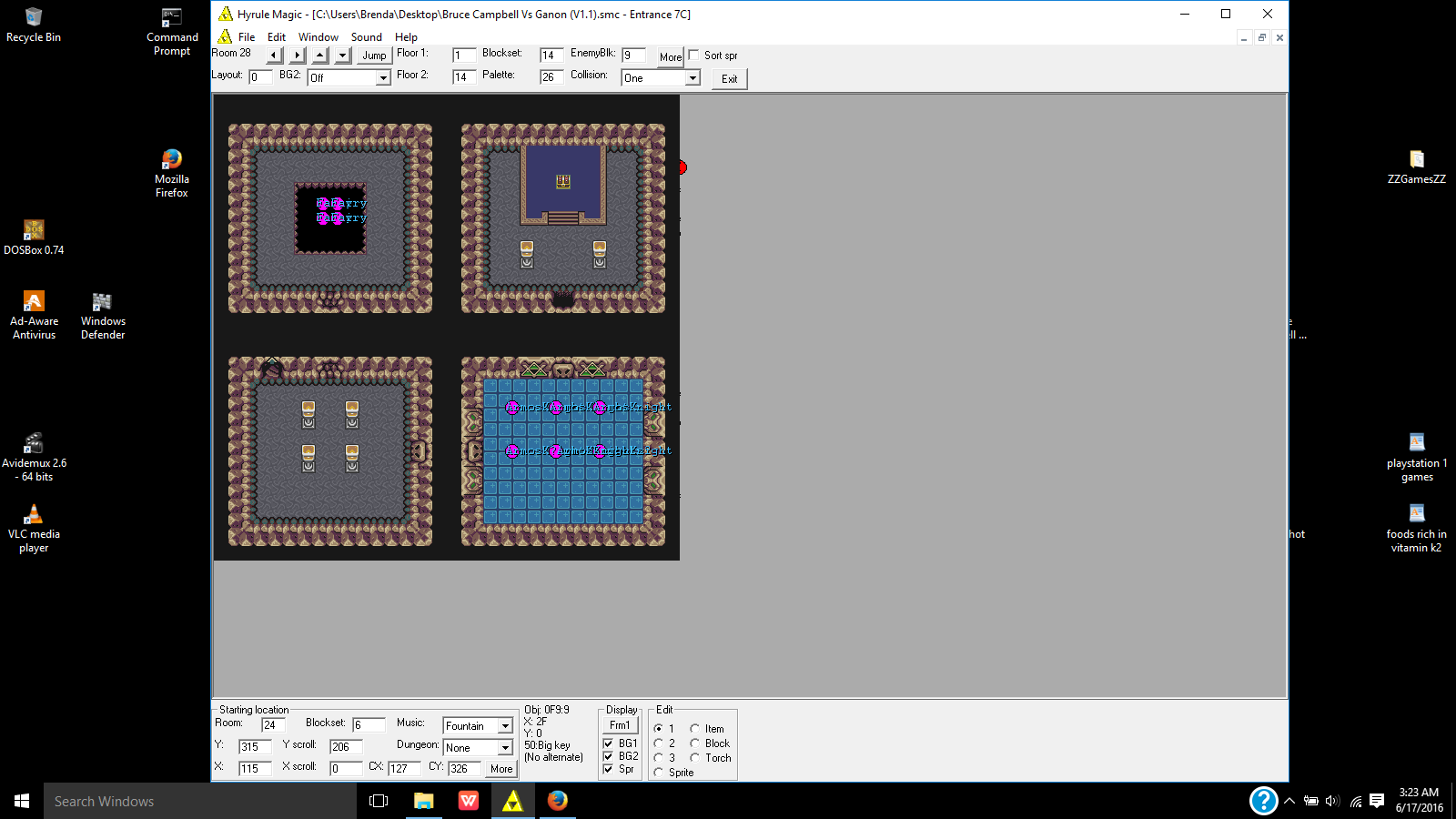The width and height of the screenshot is (1456, 819).
Task: Toggle BG2 display checkbox
Action: pyautogui.click(x=608, y=756)
